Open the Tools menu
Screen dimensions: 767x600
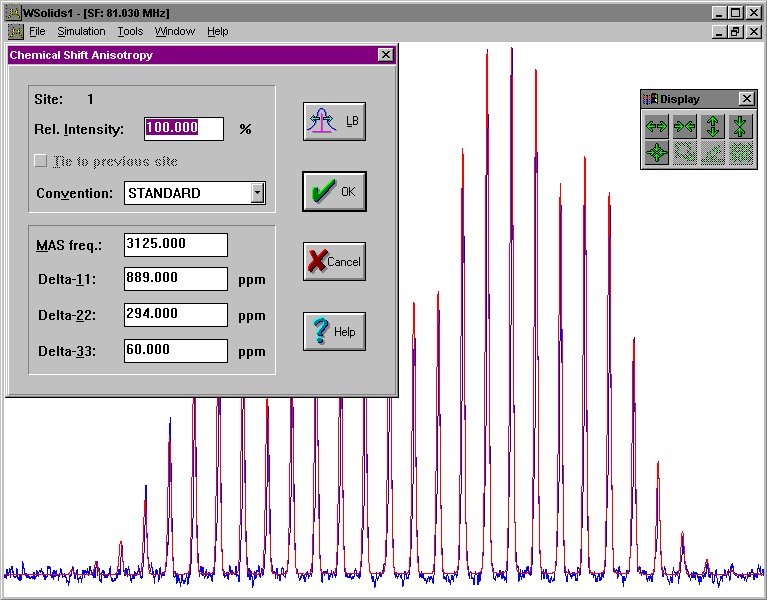pos(130,32)
